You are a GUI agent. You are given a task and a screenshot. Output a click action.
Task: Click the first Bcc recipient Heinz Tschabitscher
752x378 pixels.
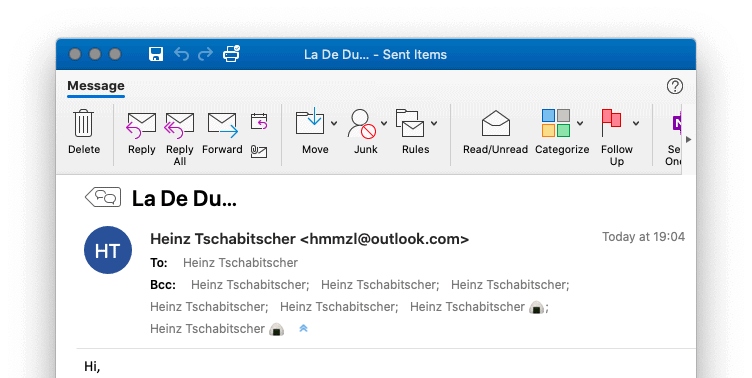pos(250,285)
